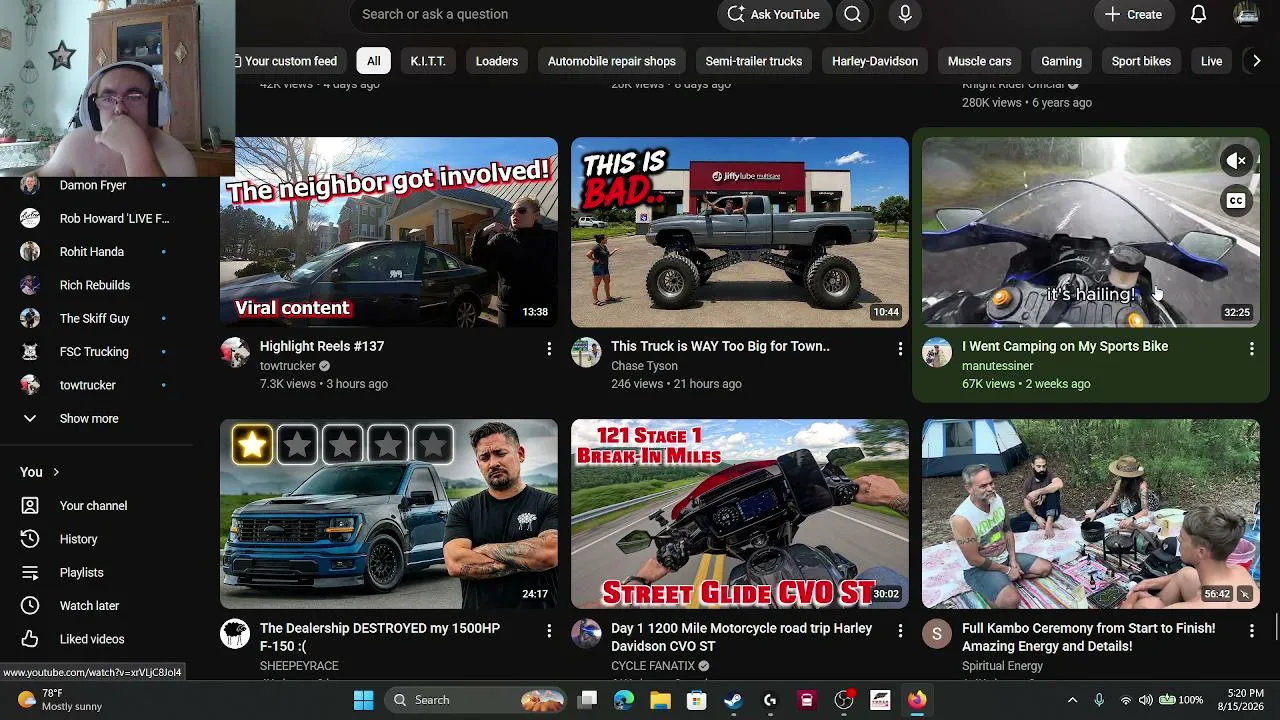
Task: Select the Loaders filter chip
Action: [497, 61]
